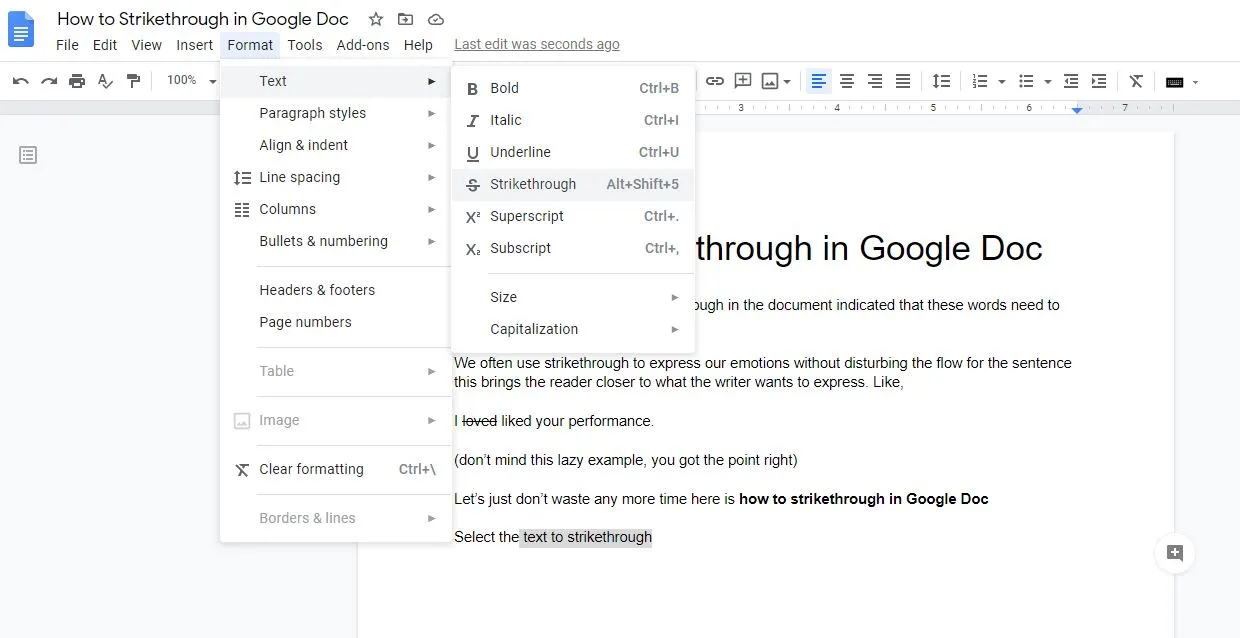Star this document
Viewport: 1240px width, 638px height.
tap(375, 19)
